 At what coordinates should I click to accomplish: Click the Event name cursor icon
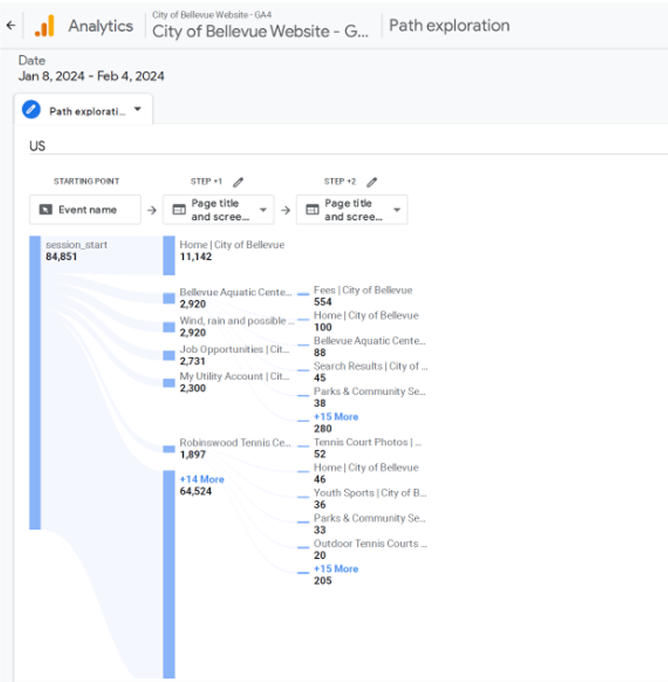tap(46, 210)
